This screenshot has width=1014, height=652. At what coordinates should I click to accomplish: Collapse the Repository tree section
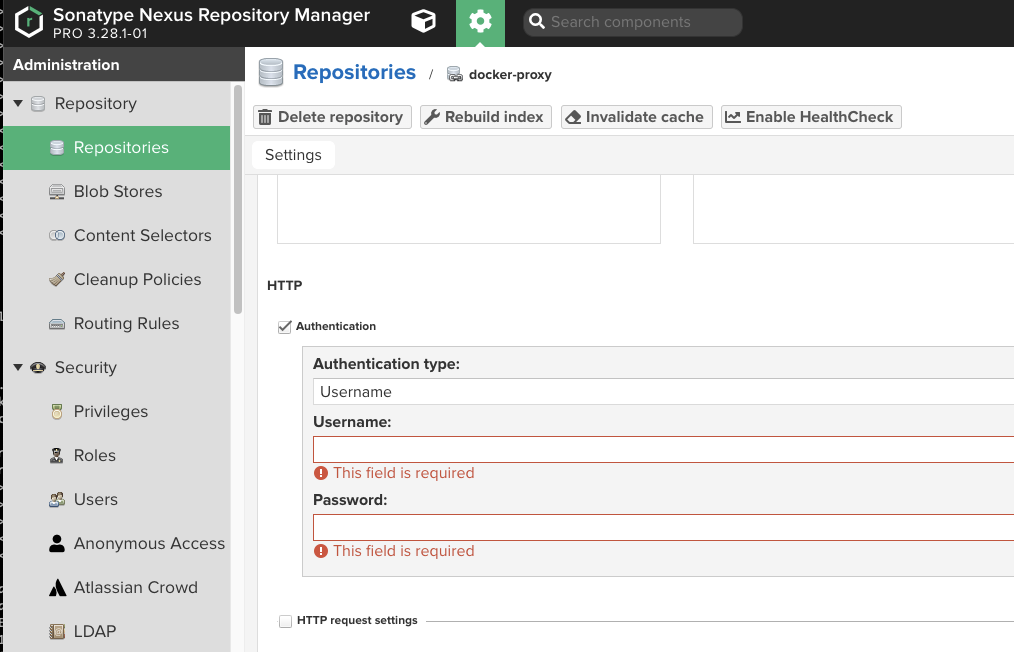point(18,104)
